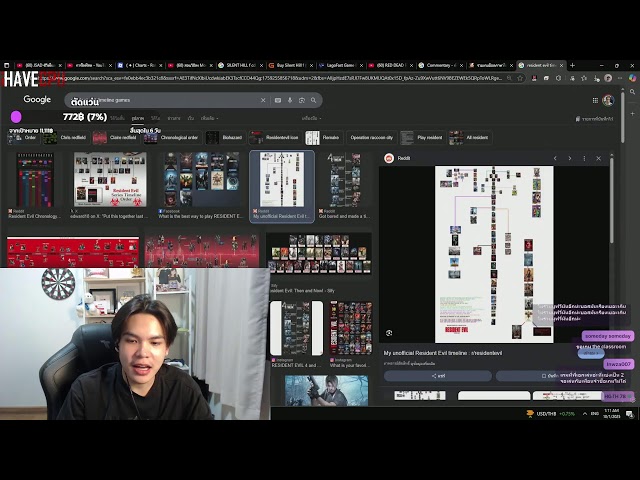The image size is (640, 480).
Task: Switch ENG input language indicator
Action: [595, 414]
